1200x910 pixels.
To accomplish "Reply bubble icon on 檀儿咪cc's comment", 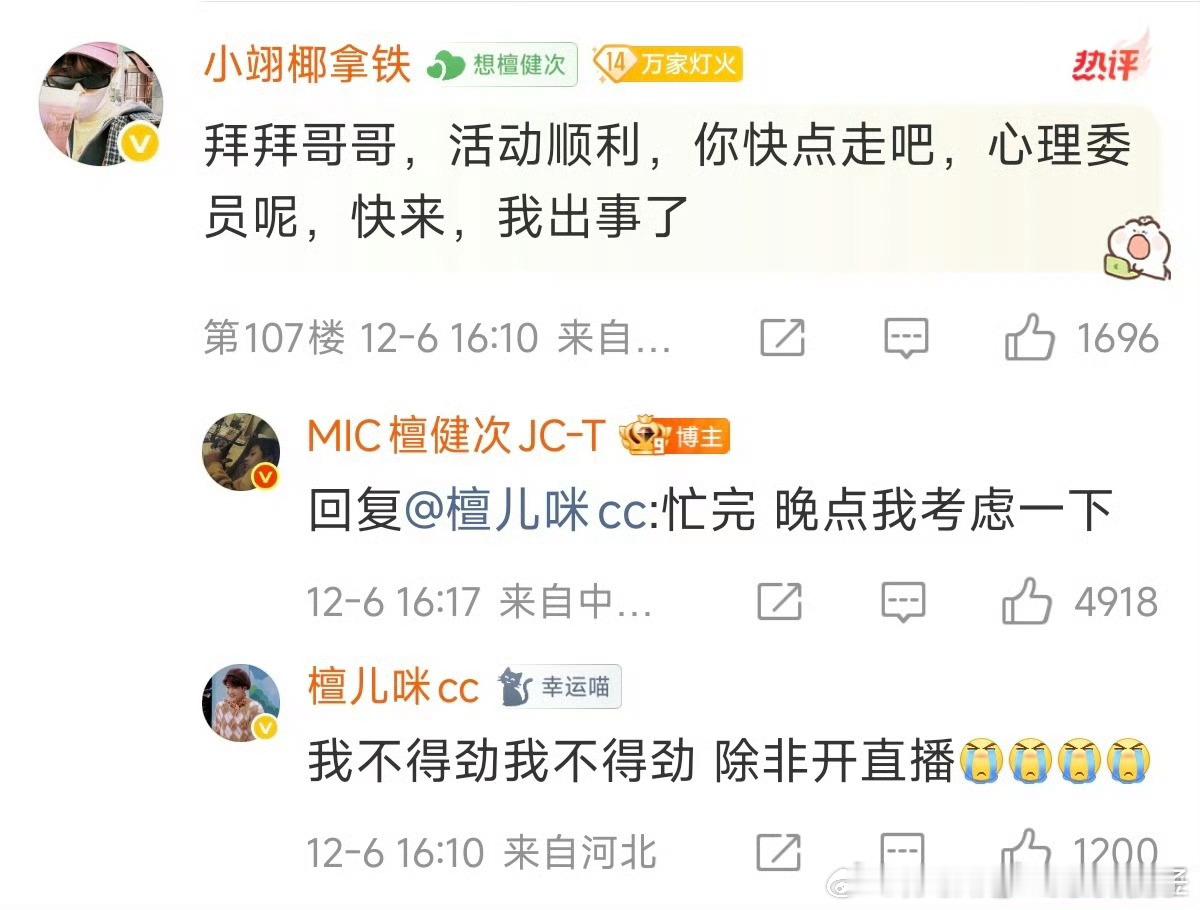I will (903, 854).
